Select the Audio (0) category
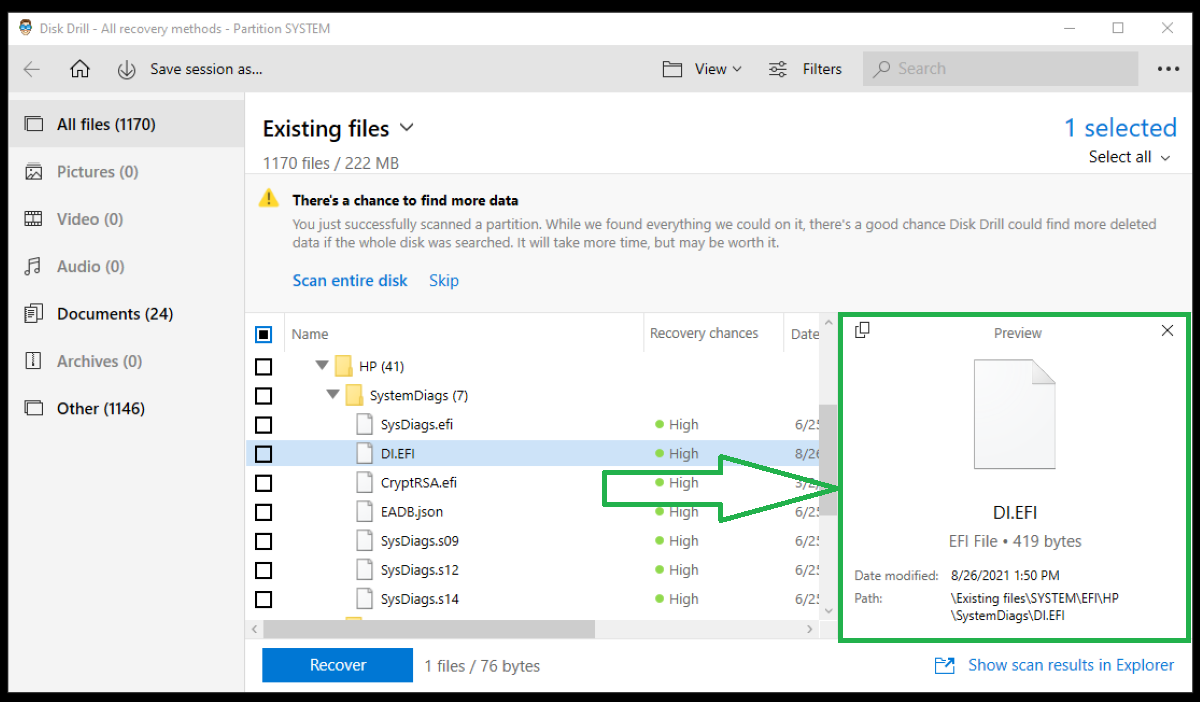The width and height of the screenshot is (1200, 702). tap(126, 266)
